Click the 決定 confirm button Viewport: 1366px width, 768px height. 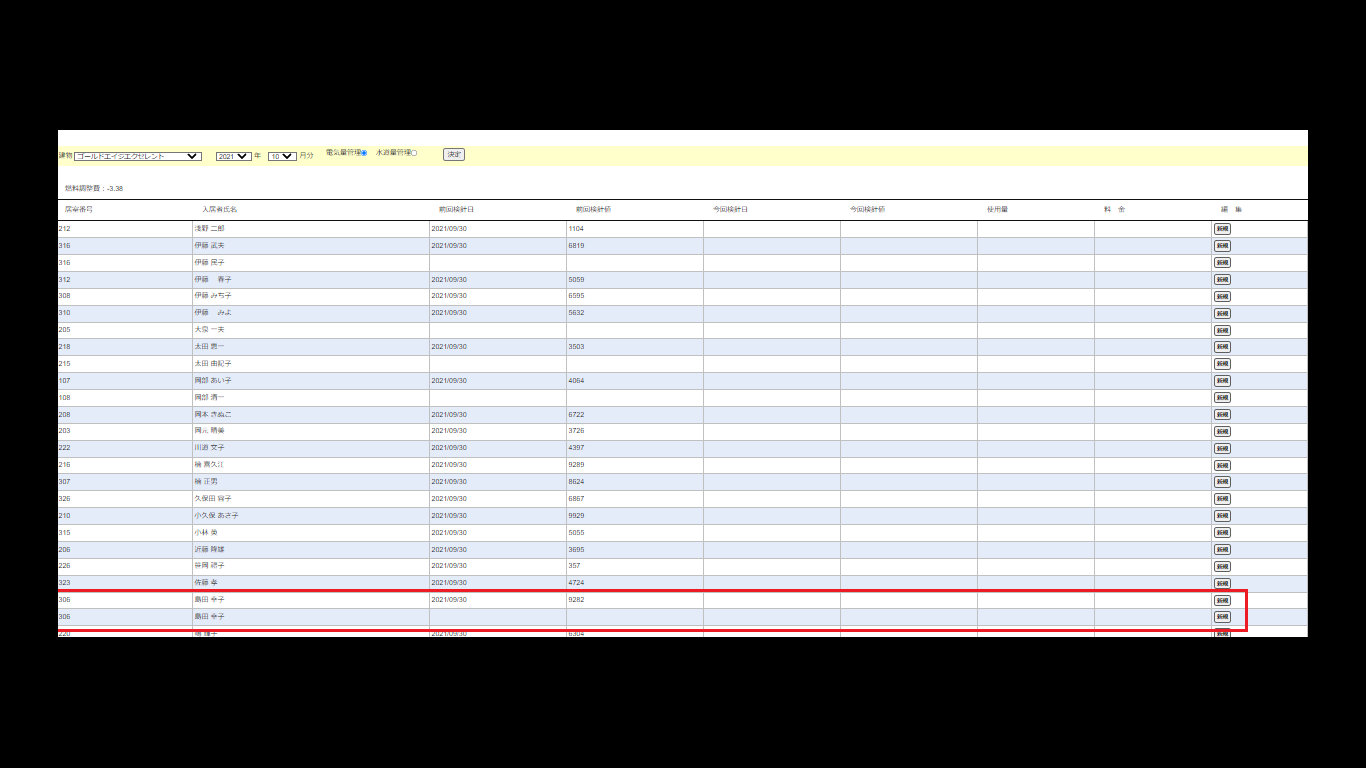pyautogui.click(x=454, y=155)
